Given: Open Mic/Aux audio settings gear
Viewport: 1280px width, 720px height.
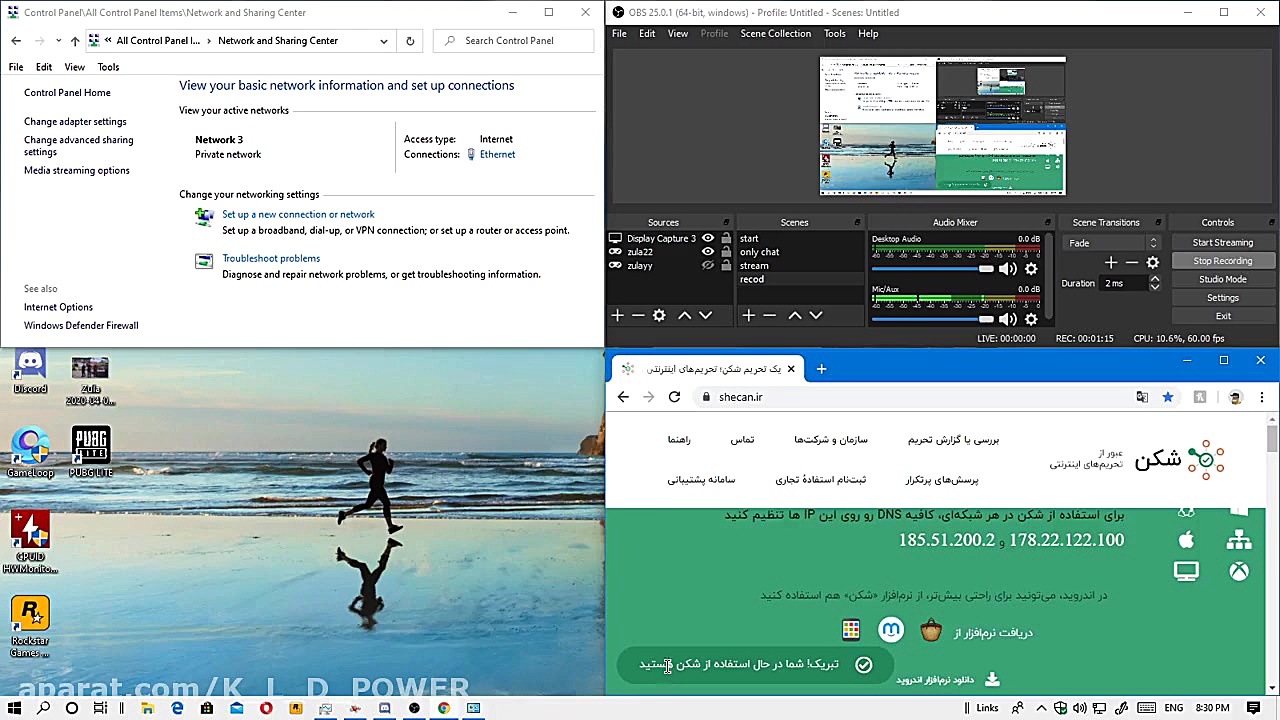Looking at the screenshot, I should pos(1031,319).
